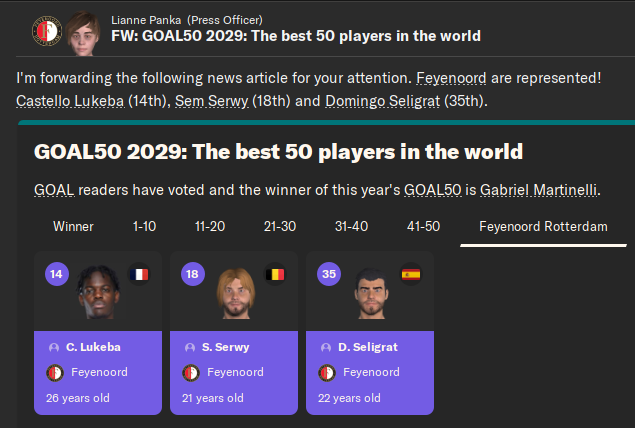This screenshot has height=428, width=635.
Task: Switch to the Winner tab
Action: 73,226
